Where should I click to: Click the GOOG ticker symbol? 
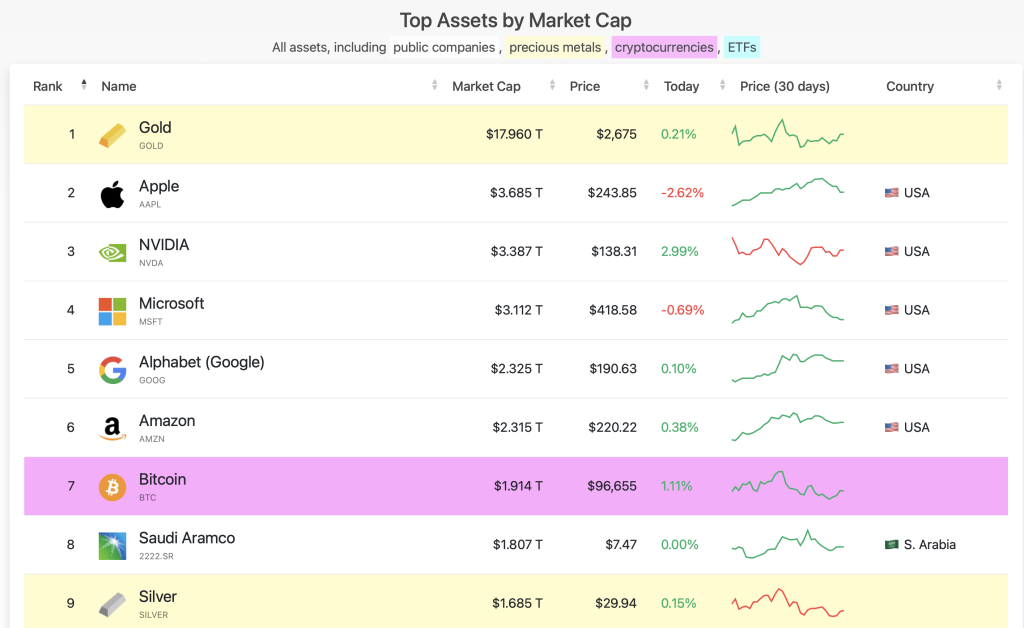[152, 380]
